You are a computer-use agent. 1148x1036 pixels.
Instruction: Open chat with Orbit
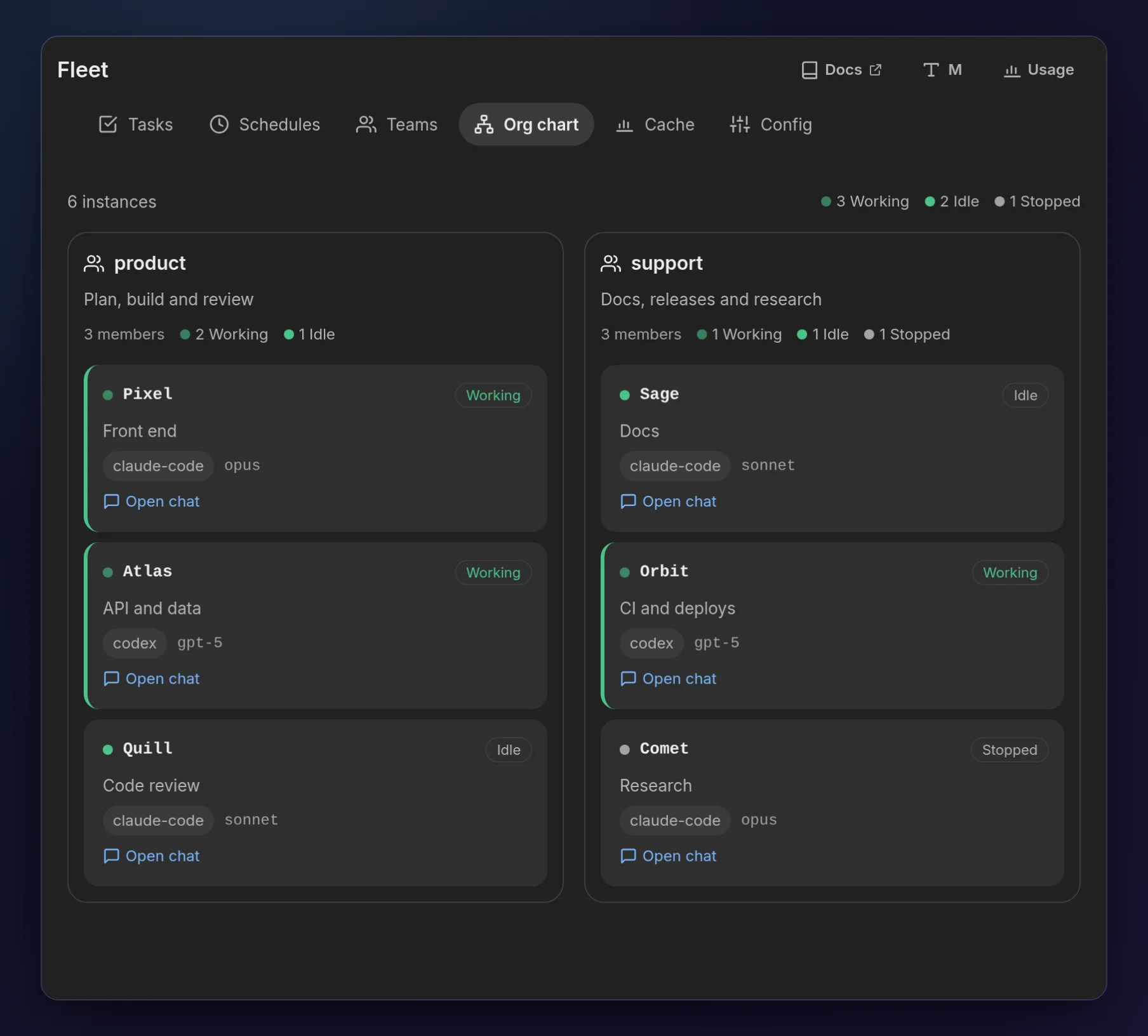(x=668, y=679)
